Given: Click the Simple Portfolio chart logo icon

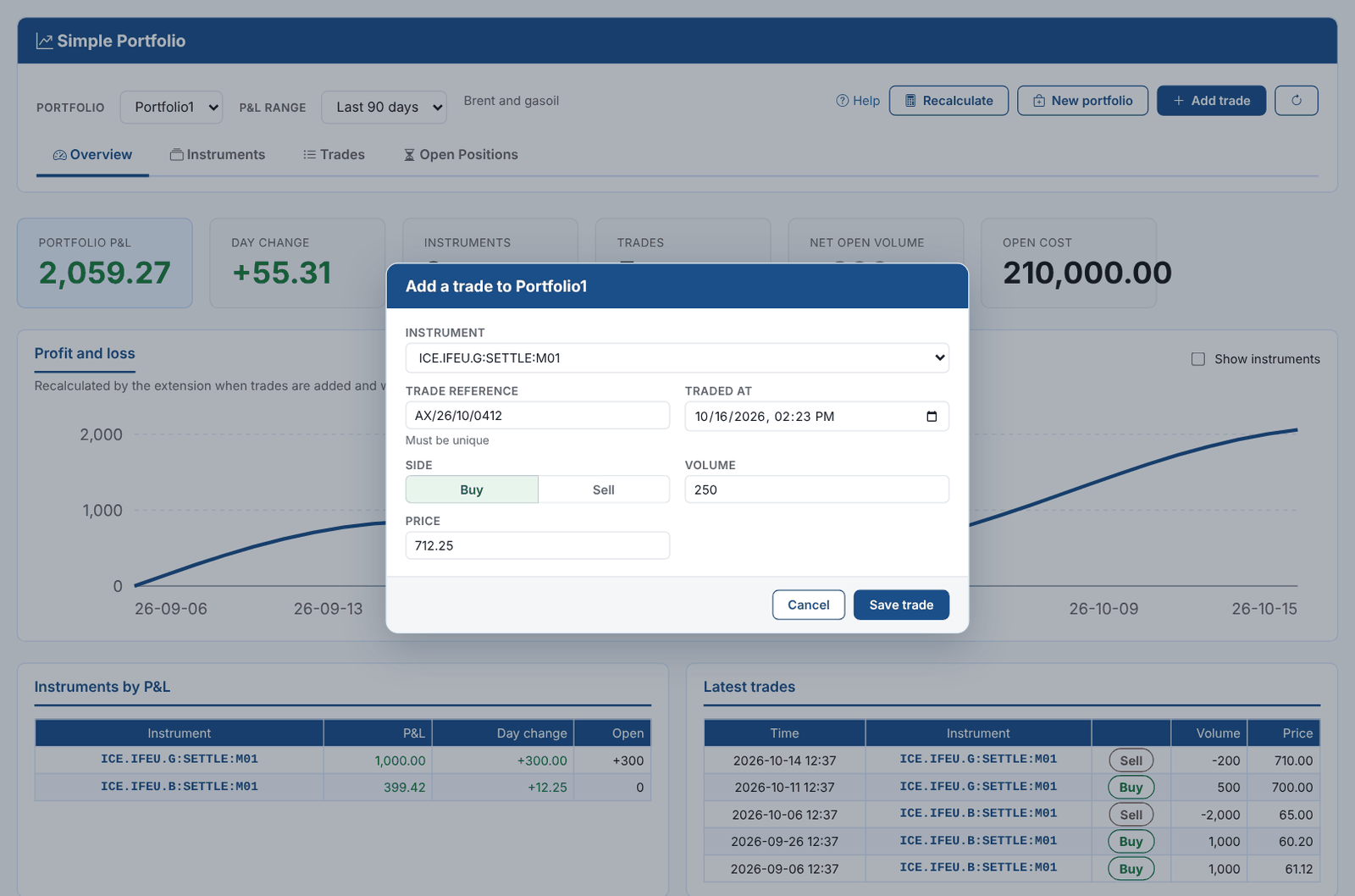Looking at the screenshot, I should pos(44,41).
